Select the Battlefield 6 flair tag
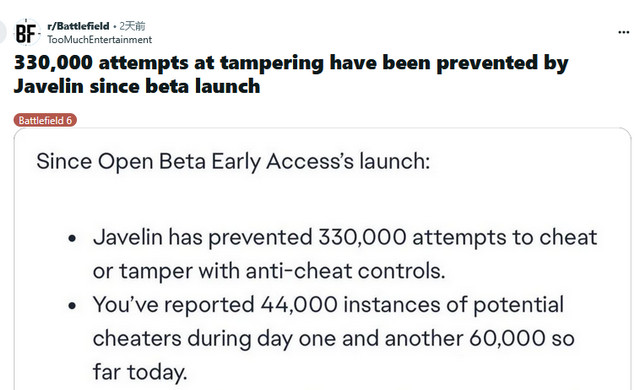Image resolution: width=640 pixels, height=390 pixels. [45, 120]
